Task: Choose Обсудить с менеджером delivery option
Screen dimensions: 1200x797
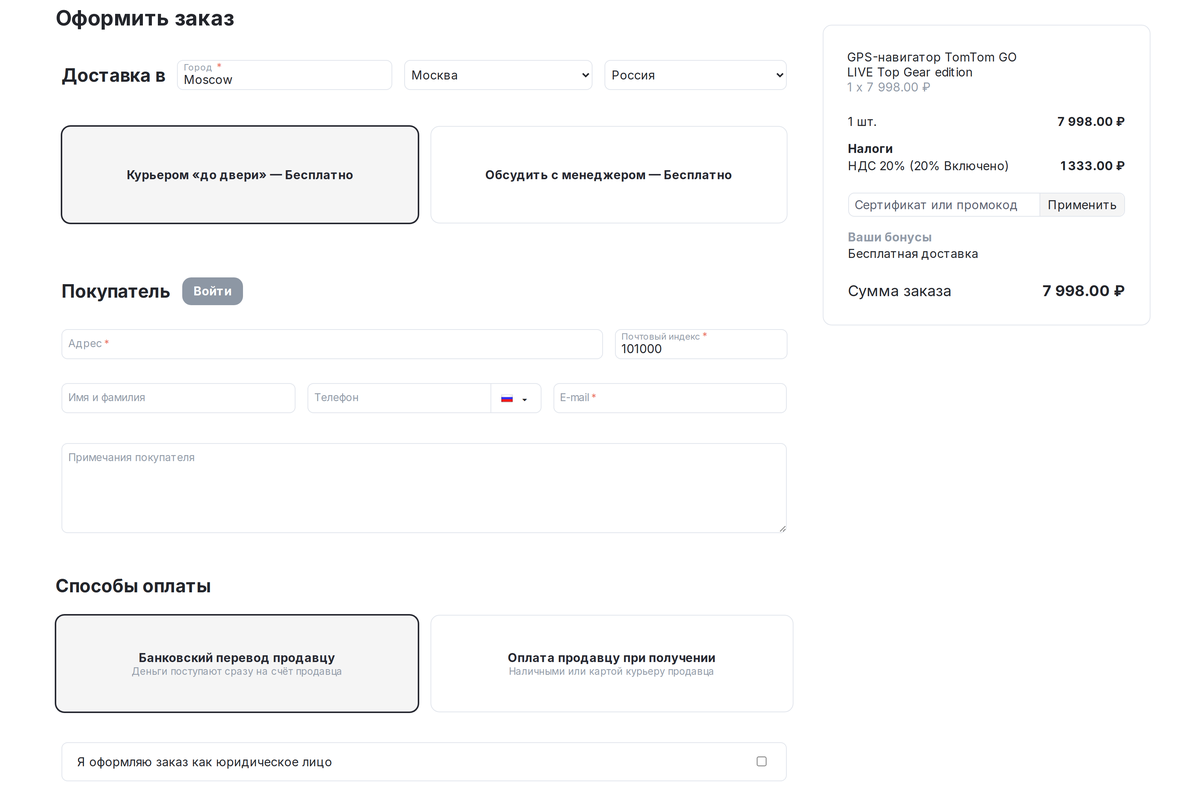Action: click(609, 175)
